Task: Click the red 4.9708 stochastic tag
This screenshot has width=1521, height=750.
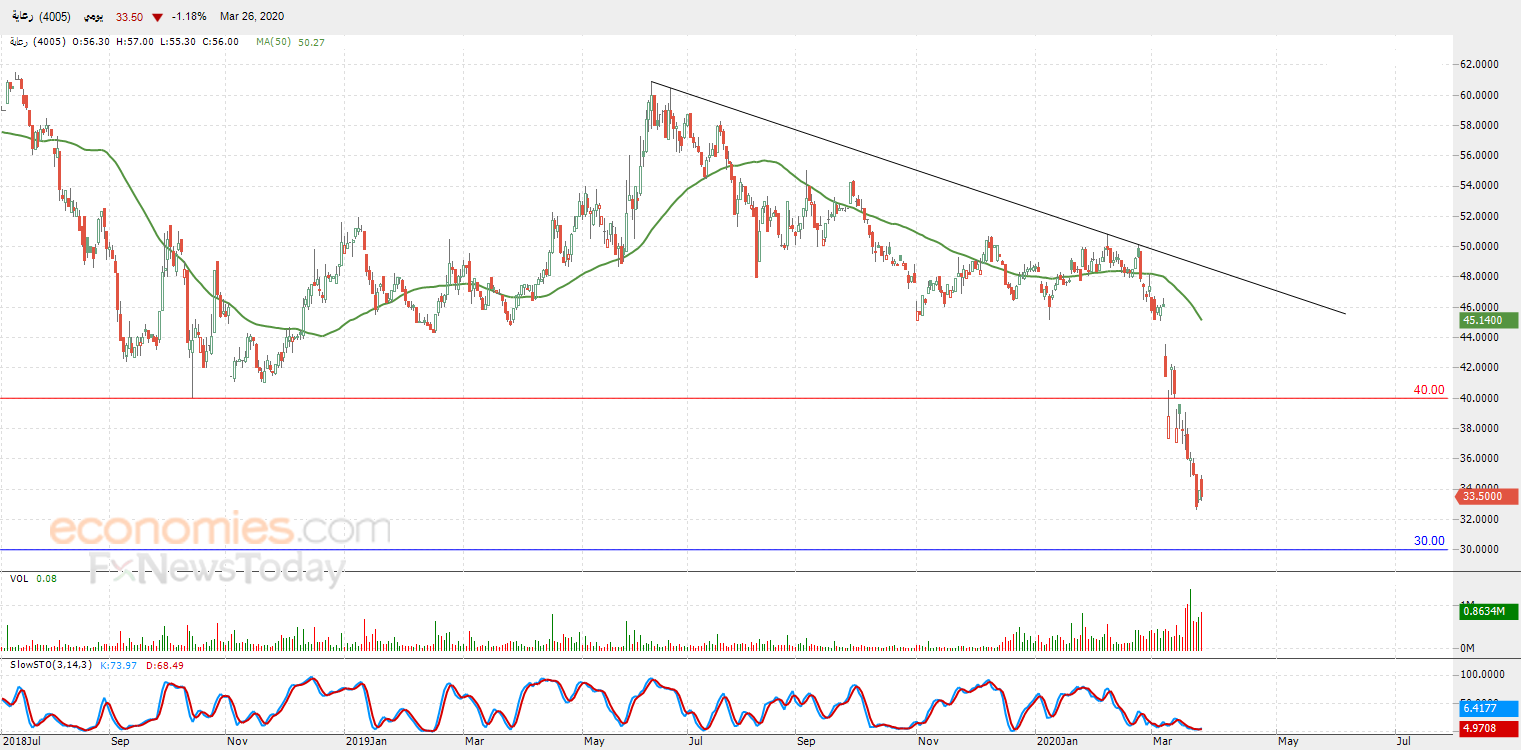Action: [1488, 728]
